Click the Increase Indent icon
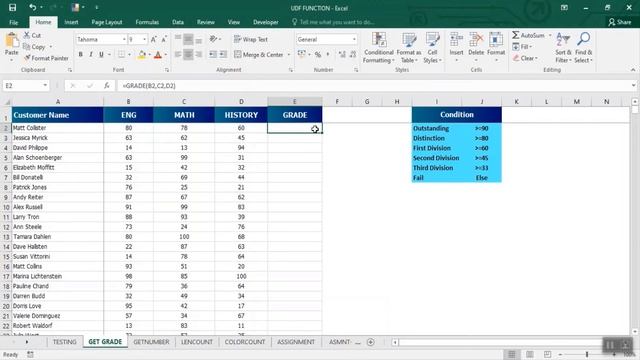The width and height of the screenshot is (640, 360). tap(223, 54)
